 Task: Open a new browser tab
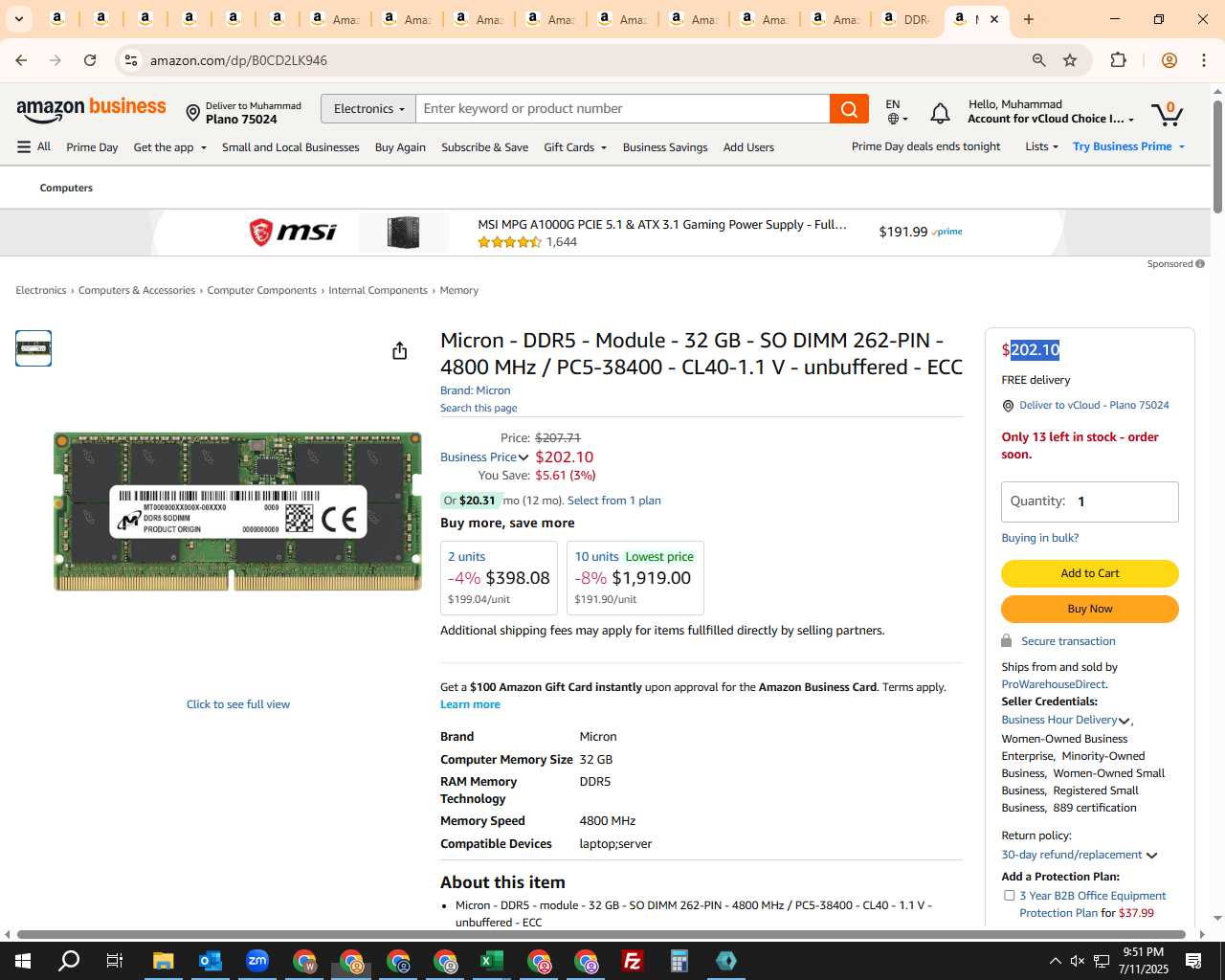tap(1029, 19)
